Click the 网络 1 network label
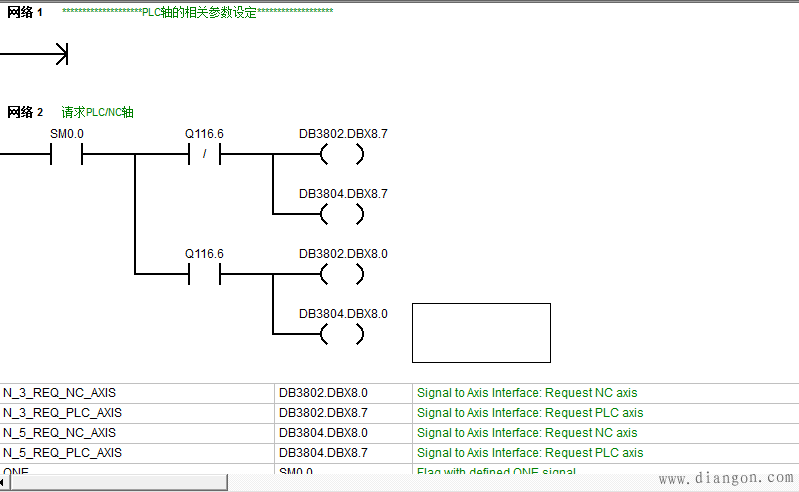The width and height of the screenshot is (799, 492). click(25, 12)
